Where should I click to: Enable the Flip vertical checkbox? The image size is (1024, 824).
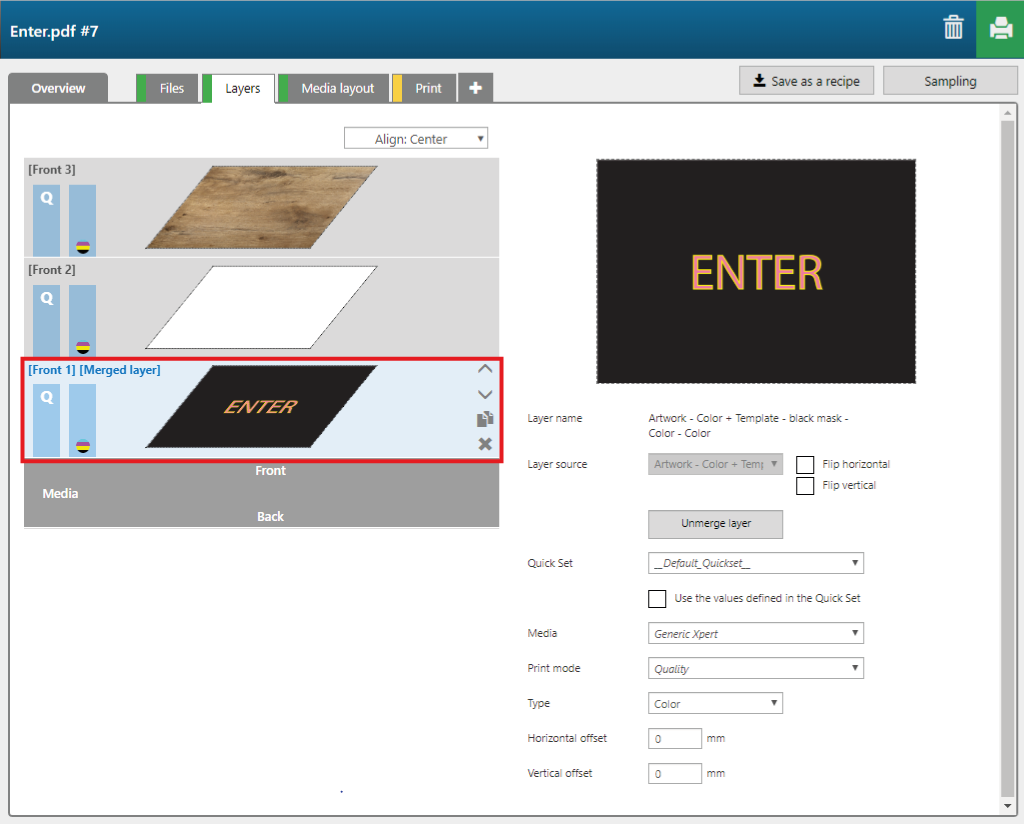coord(805,485)
